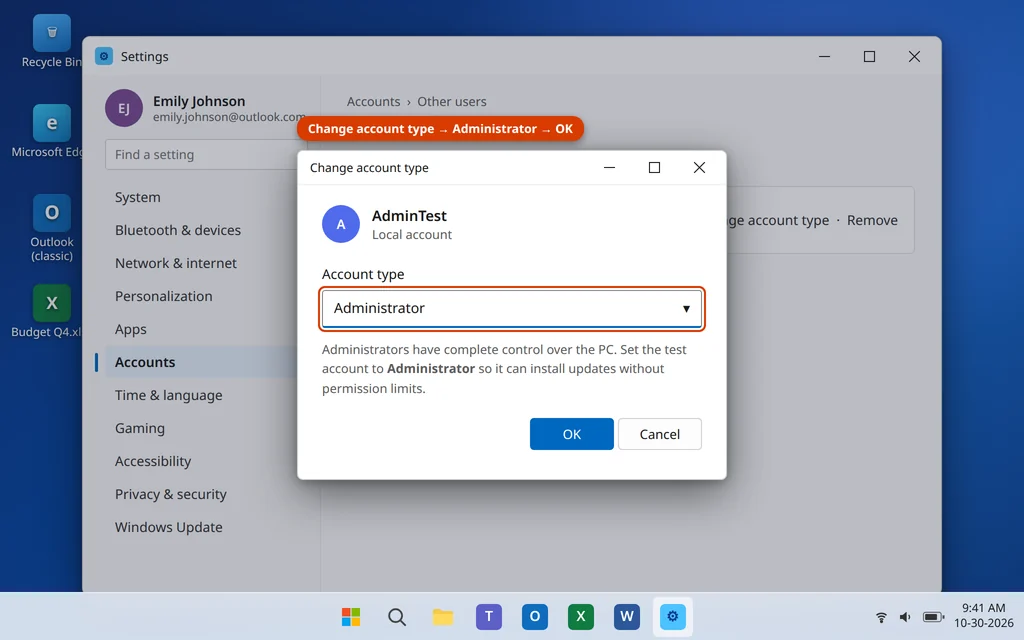Image resolution: width=1024 pixels, height=640 pixels.
Task: Maximize the Change account type dialog
Action: tap(654, 168)
